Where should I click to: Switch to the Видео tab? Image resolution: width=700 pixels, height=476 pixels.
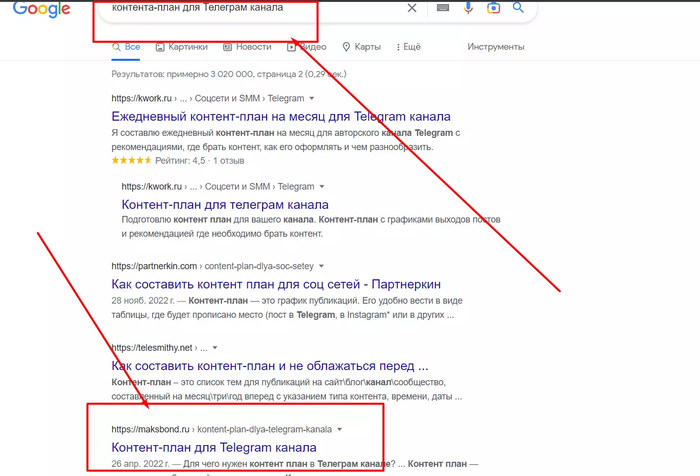point(307,47)
